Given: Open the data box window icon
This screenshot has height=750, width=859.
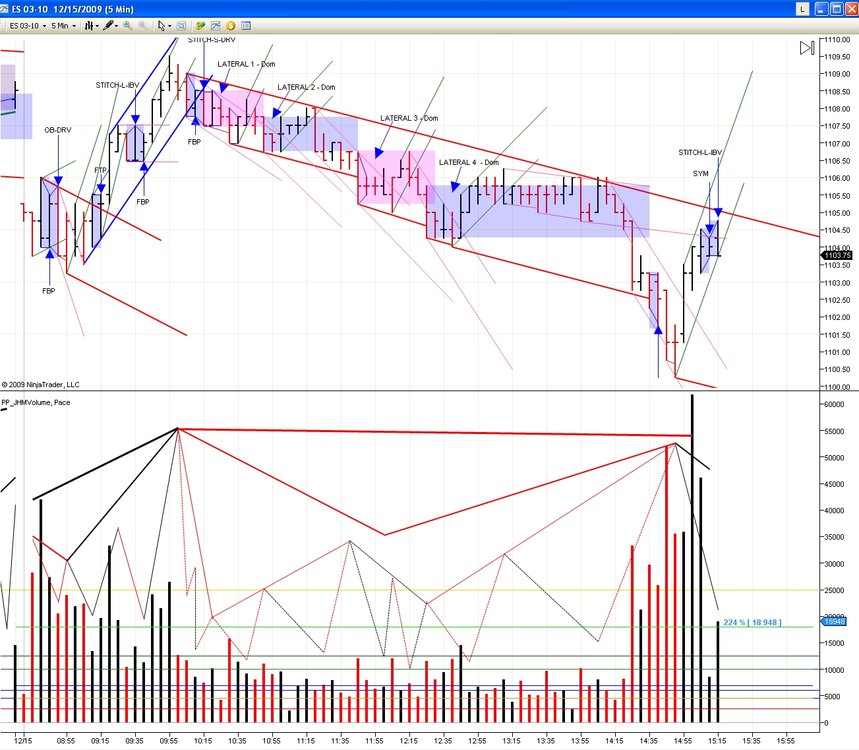Looking at the screenshot, I should pyautogui.click(x=181, y=26).
